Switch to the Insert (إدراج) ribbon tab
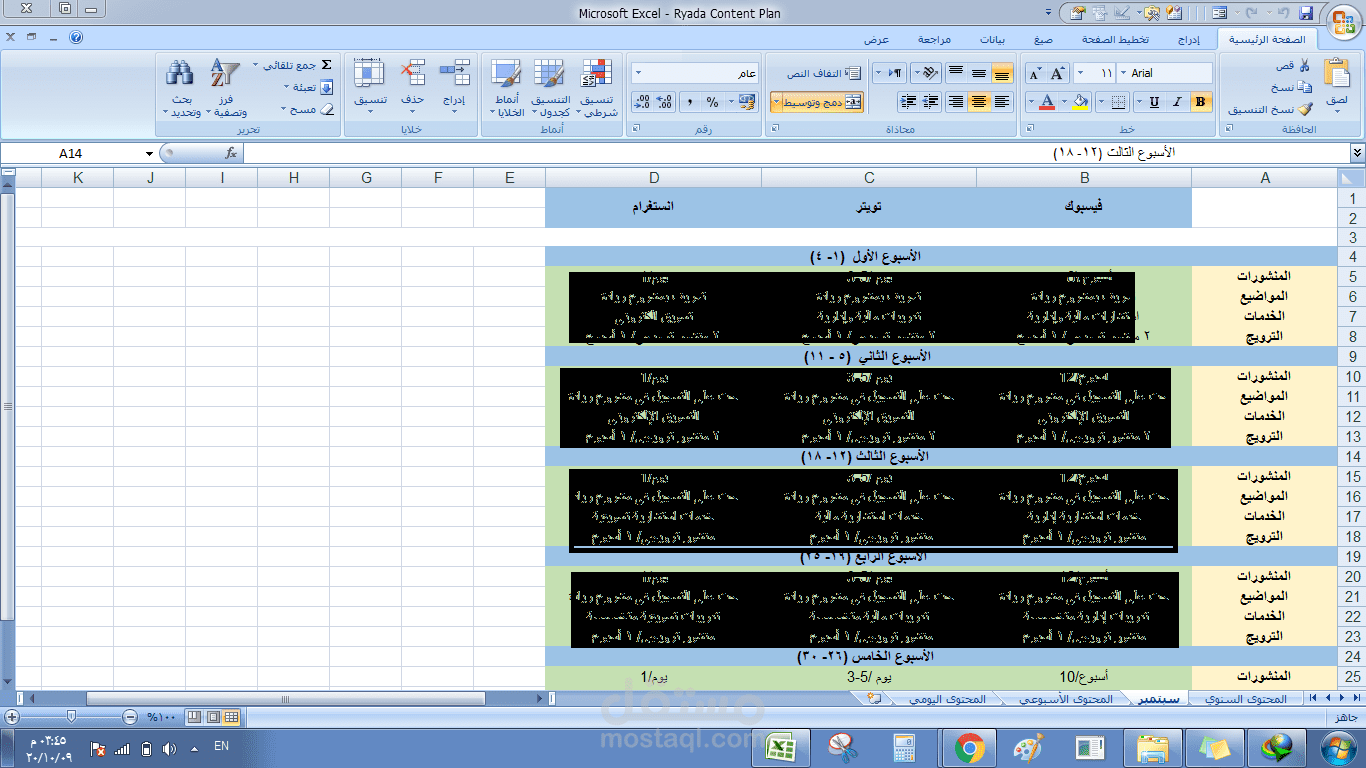1366x768 pixels. [1188, 40]
